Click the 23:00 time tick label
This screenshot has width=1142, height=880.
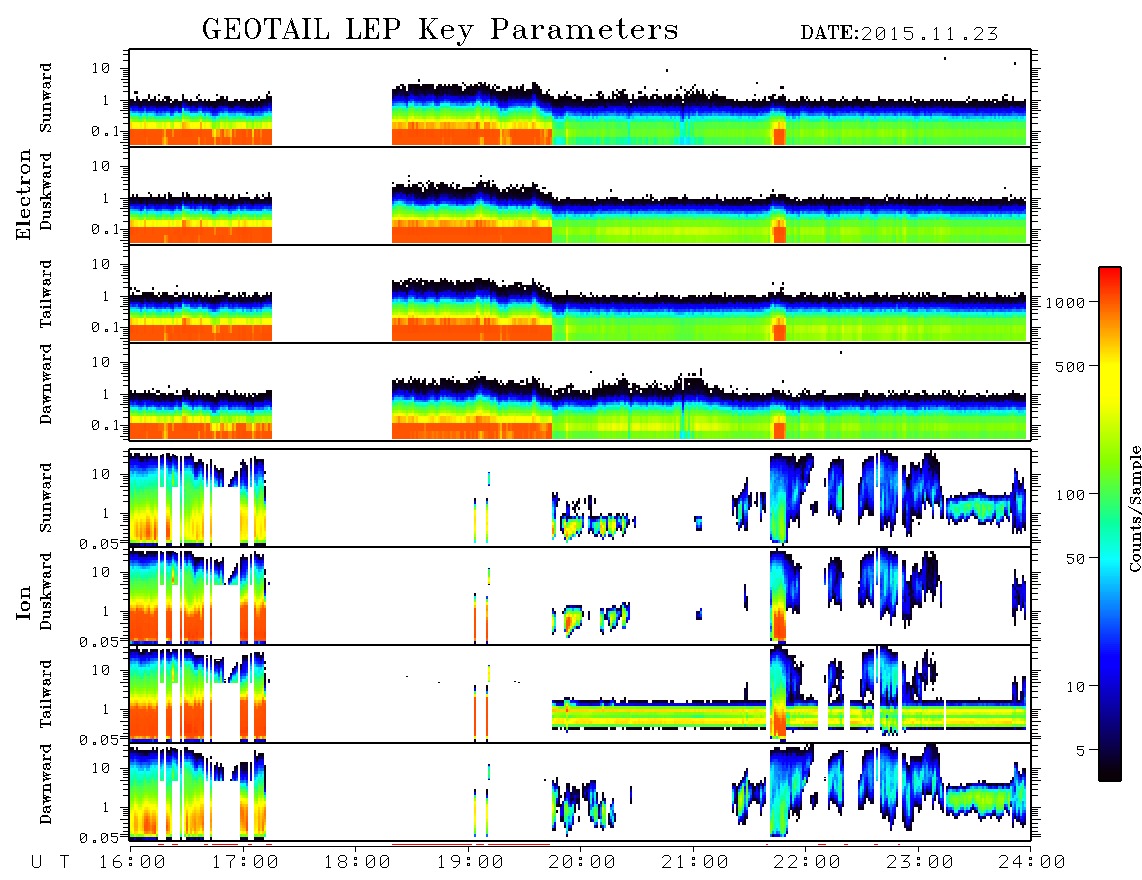pos(920,863)
